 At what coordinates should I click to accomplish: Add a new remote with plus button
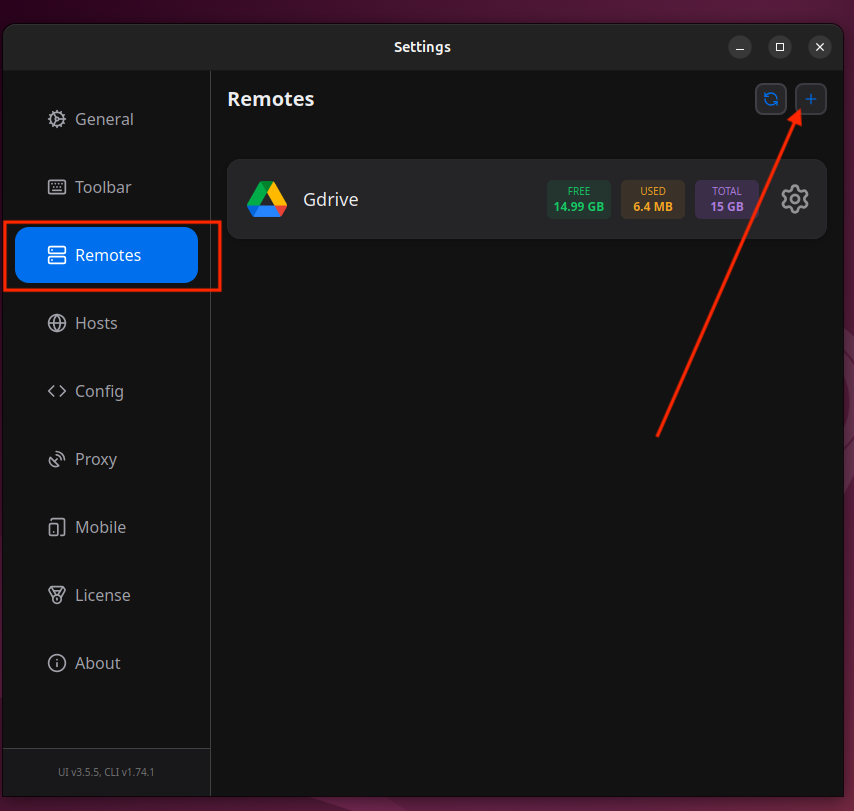[810, 99]
